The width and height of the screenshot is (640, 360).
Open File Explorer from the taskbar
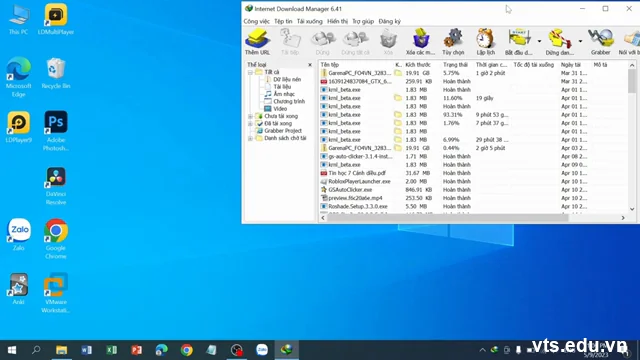tap(62, 350)
